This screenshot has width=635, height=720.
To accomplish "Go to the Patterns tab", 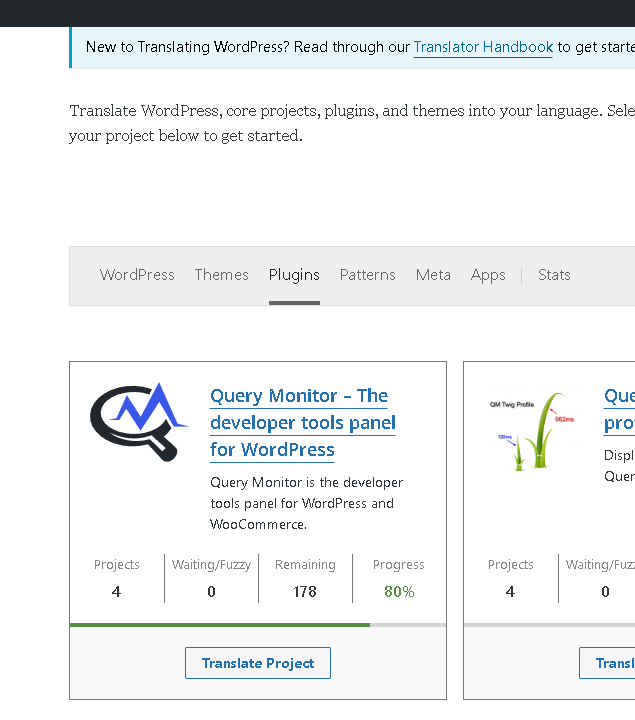I will click(367, 275).
